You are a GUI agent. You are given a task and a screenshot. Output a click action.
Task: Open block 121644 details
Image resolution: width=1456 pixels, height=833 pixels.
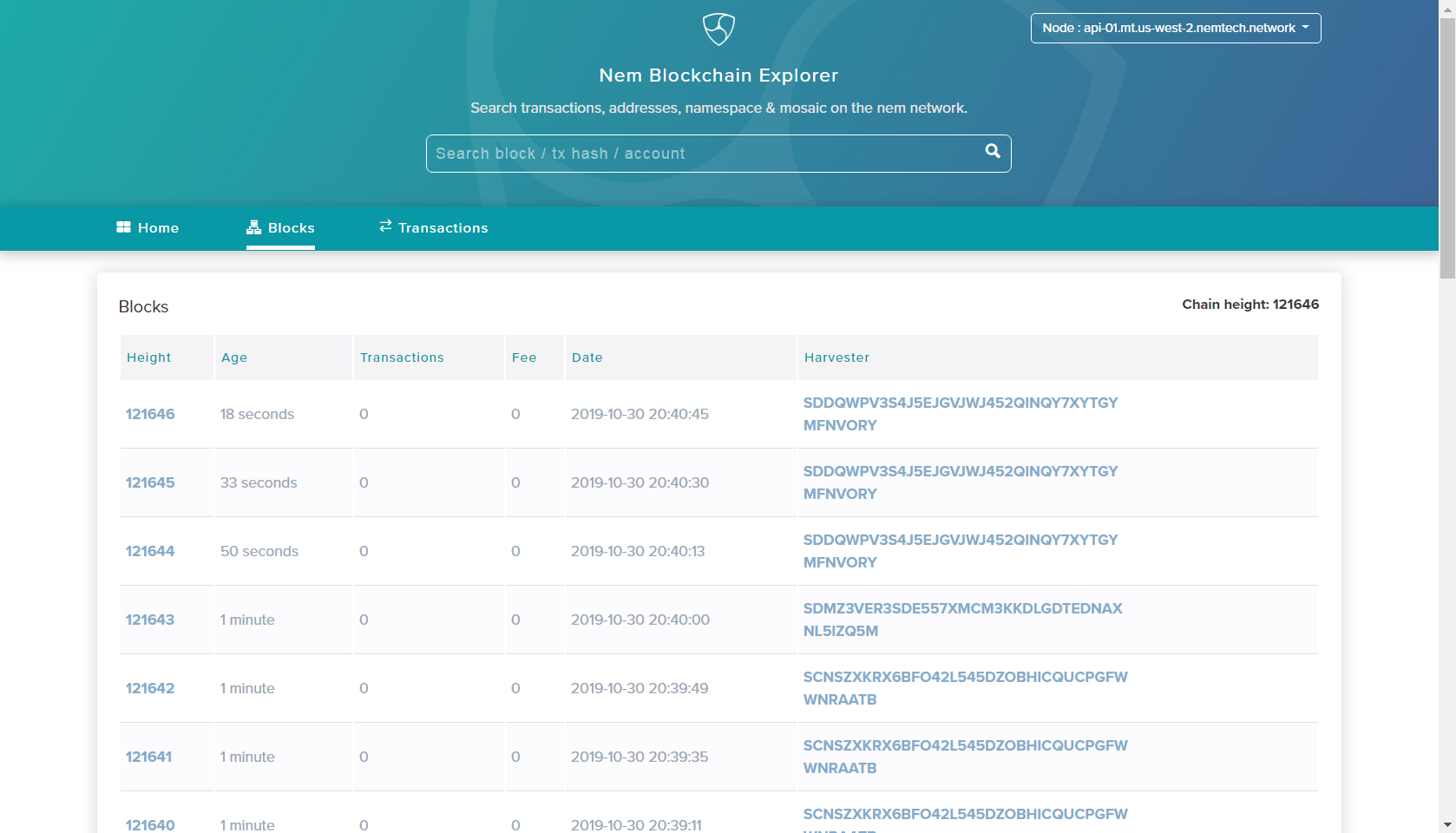click(x=150, y=551)
